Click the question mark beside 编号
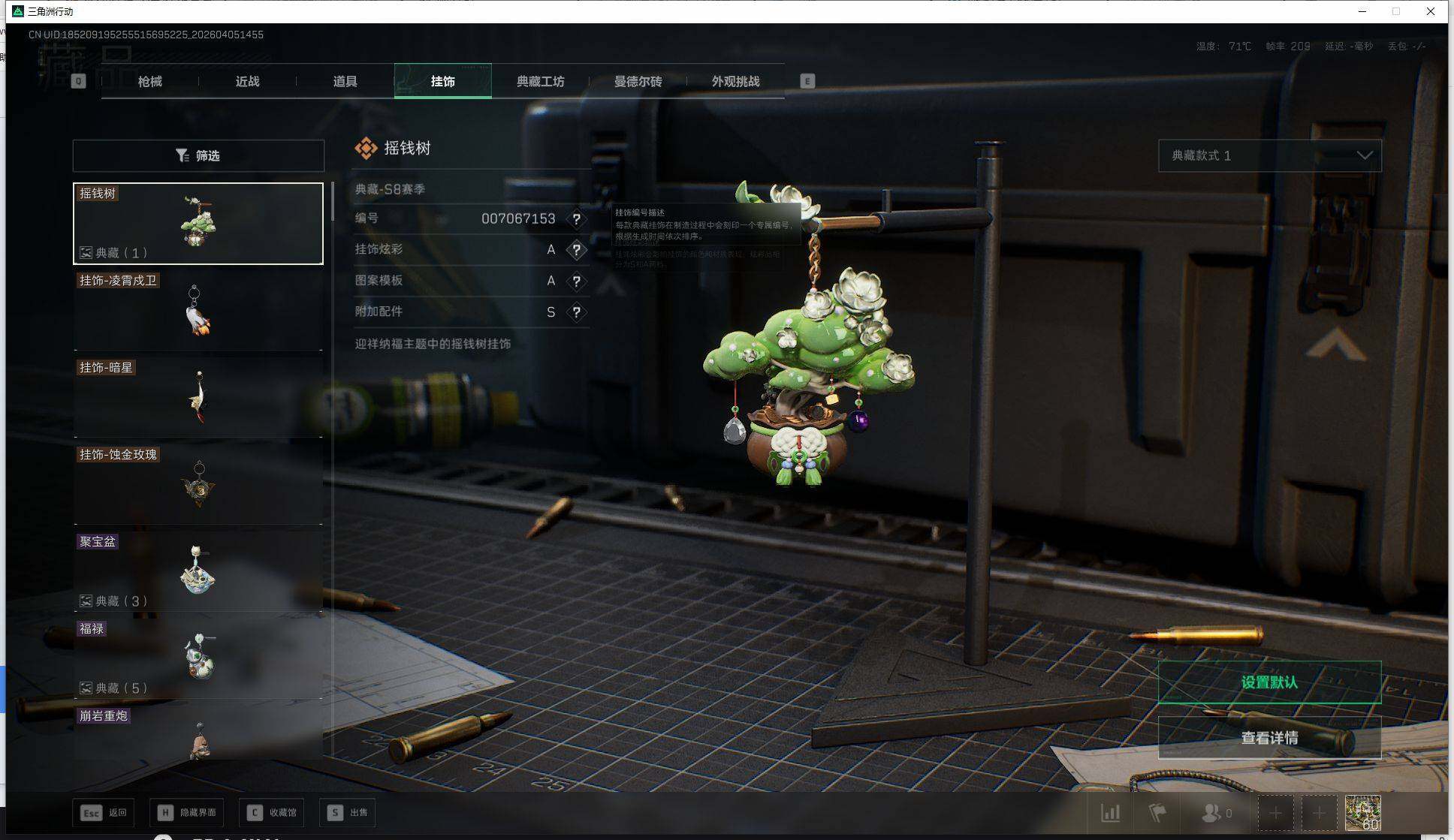Image resolution: width=1454 pixels, height=840 pixels. pos(576,219)
